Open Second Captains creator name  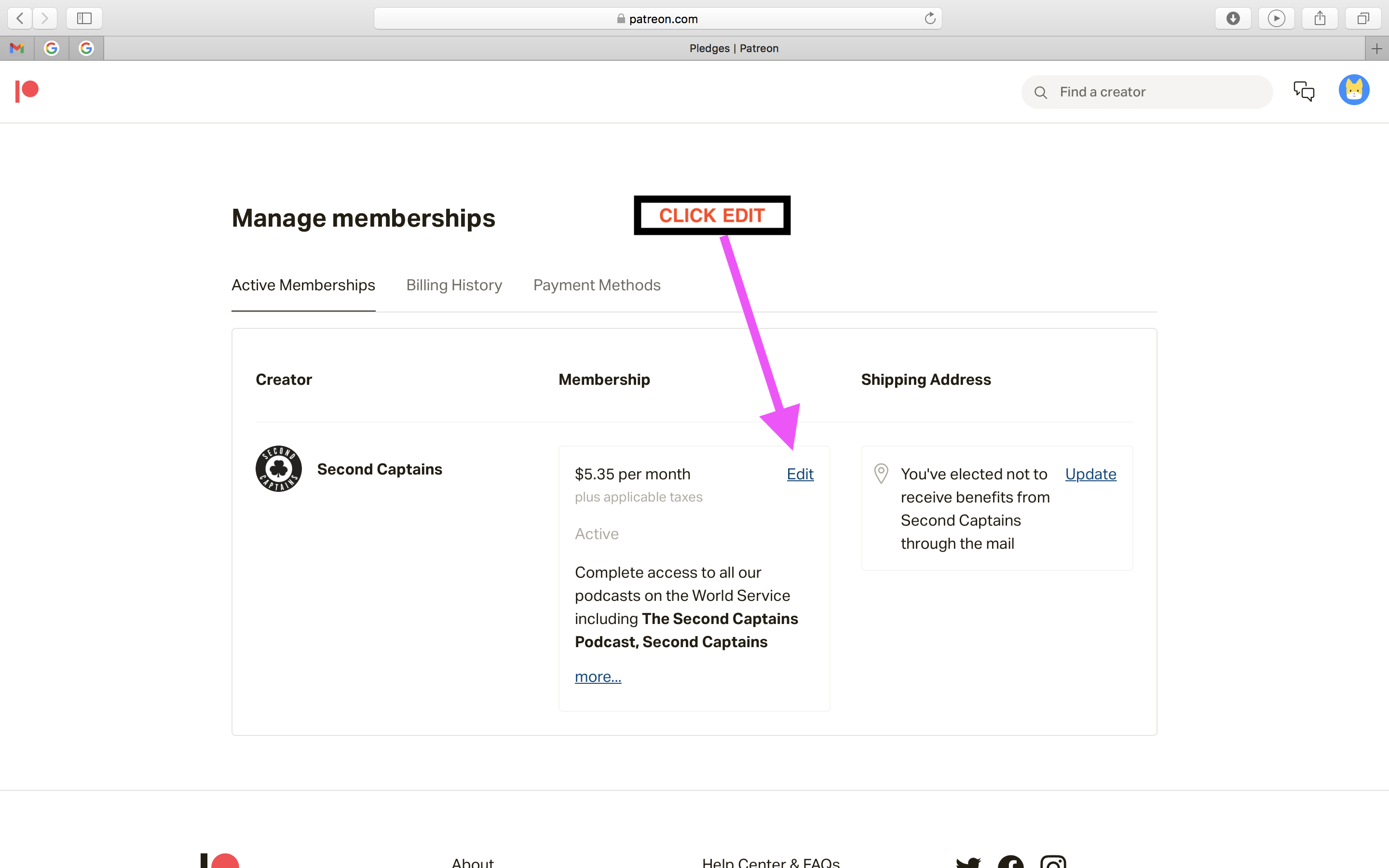[380, 470]
